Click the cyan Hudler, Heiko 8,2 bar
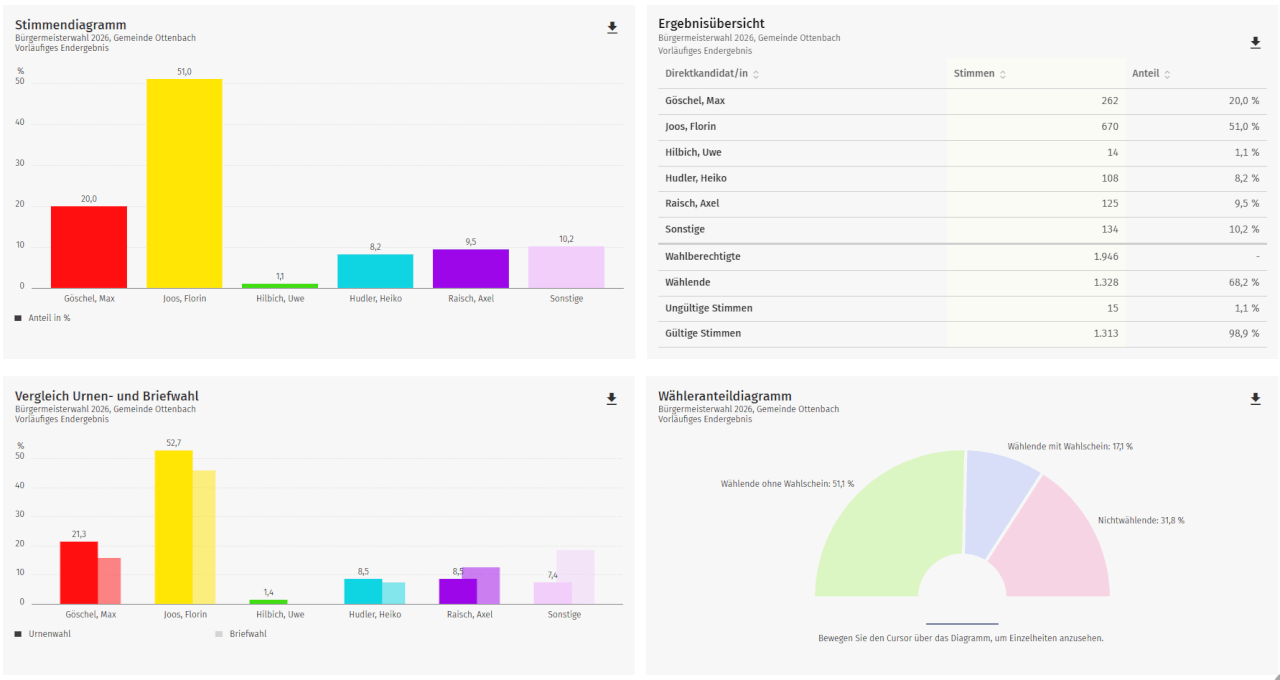 (x=375, y=271)
